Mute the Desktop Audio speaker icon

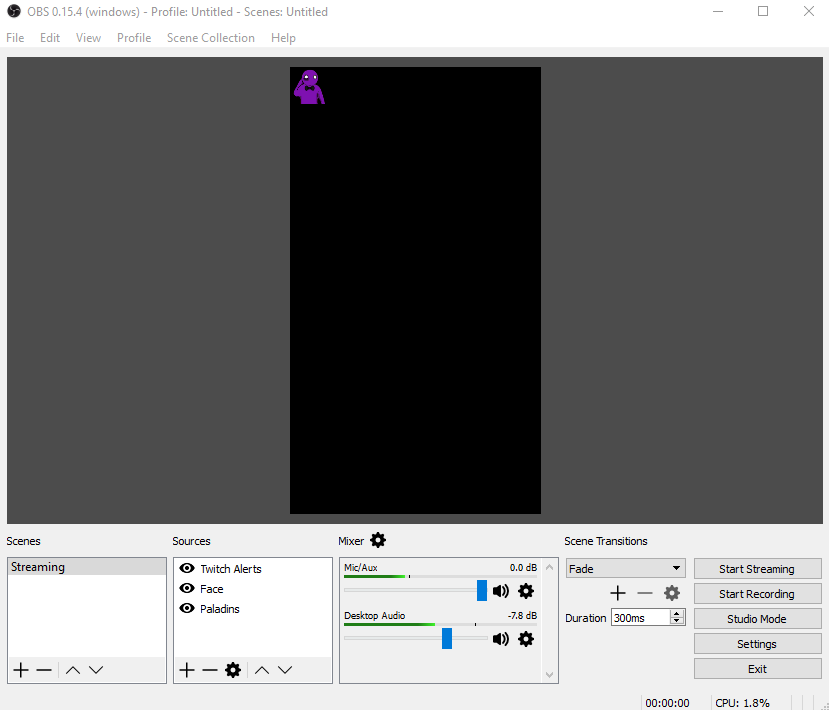501,639
